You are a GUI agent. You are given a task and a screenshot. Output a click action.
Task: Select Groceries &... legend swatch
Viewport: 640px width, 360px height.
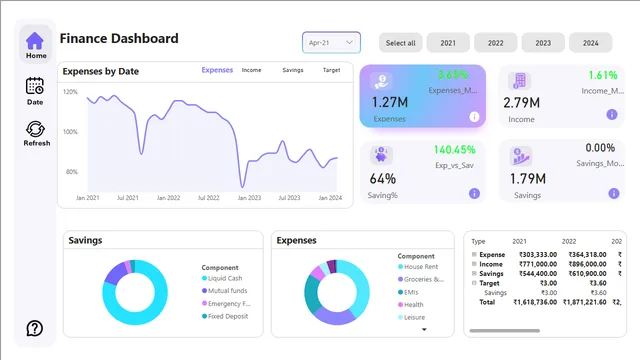click(x=400, y=279)
